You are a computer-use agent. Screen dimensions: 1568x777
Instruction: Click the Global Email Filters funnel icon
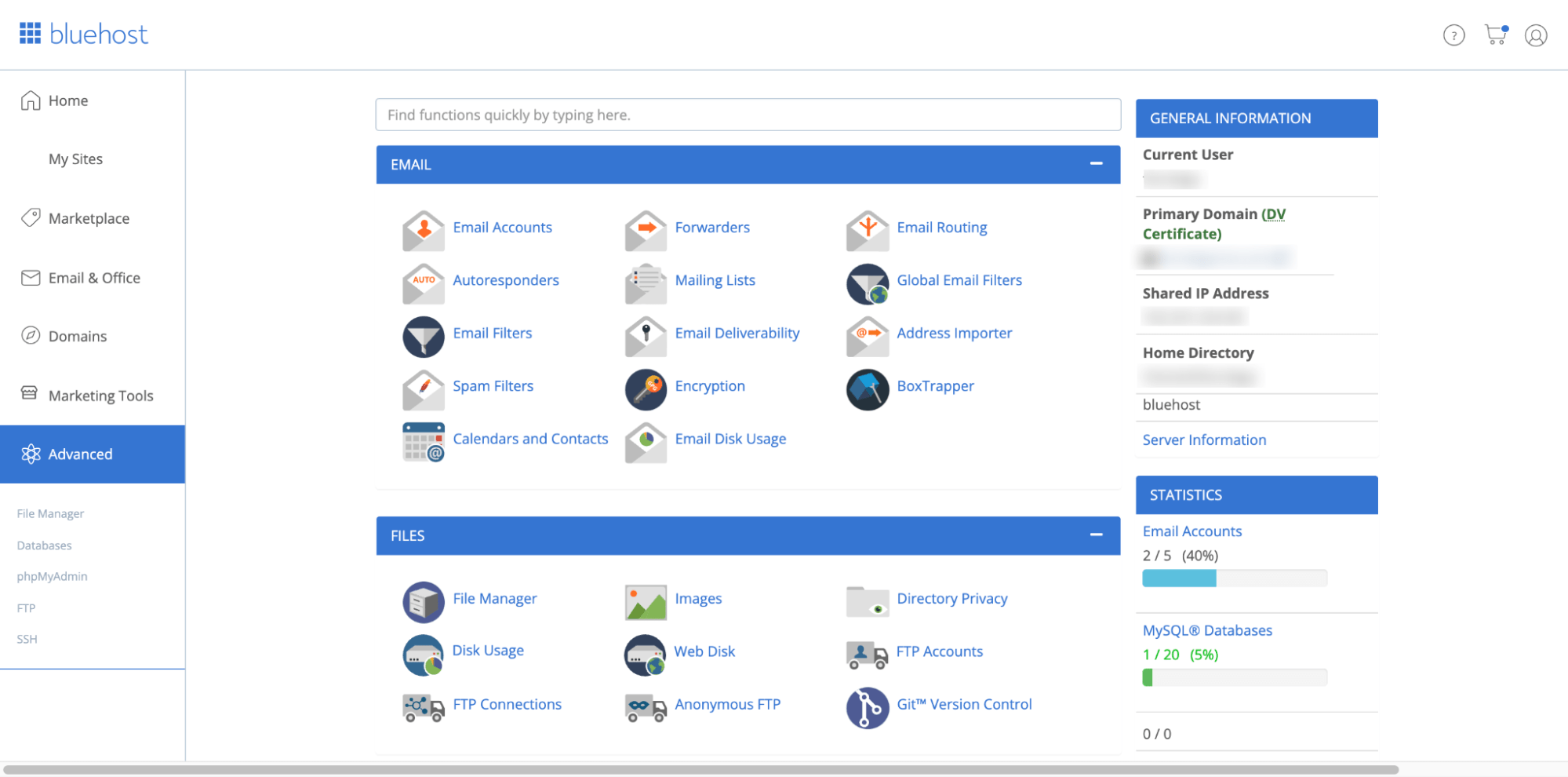(868, 283)
